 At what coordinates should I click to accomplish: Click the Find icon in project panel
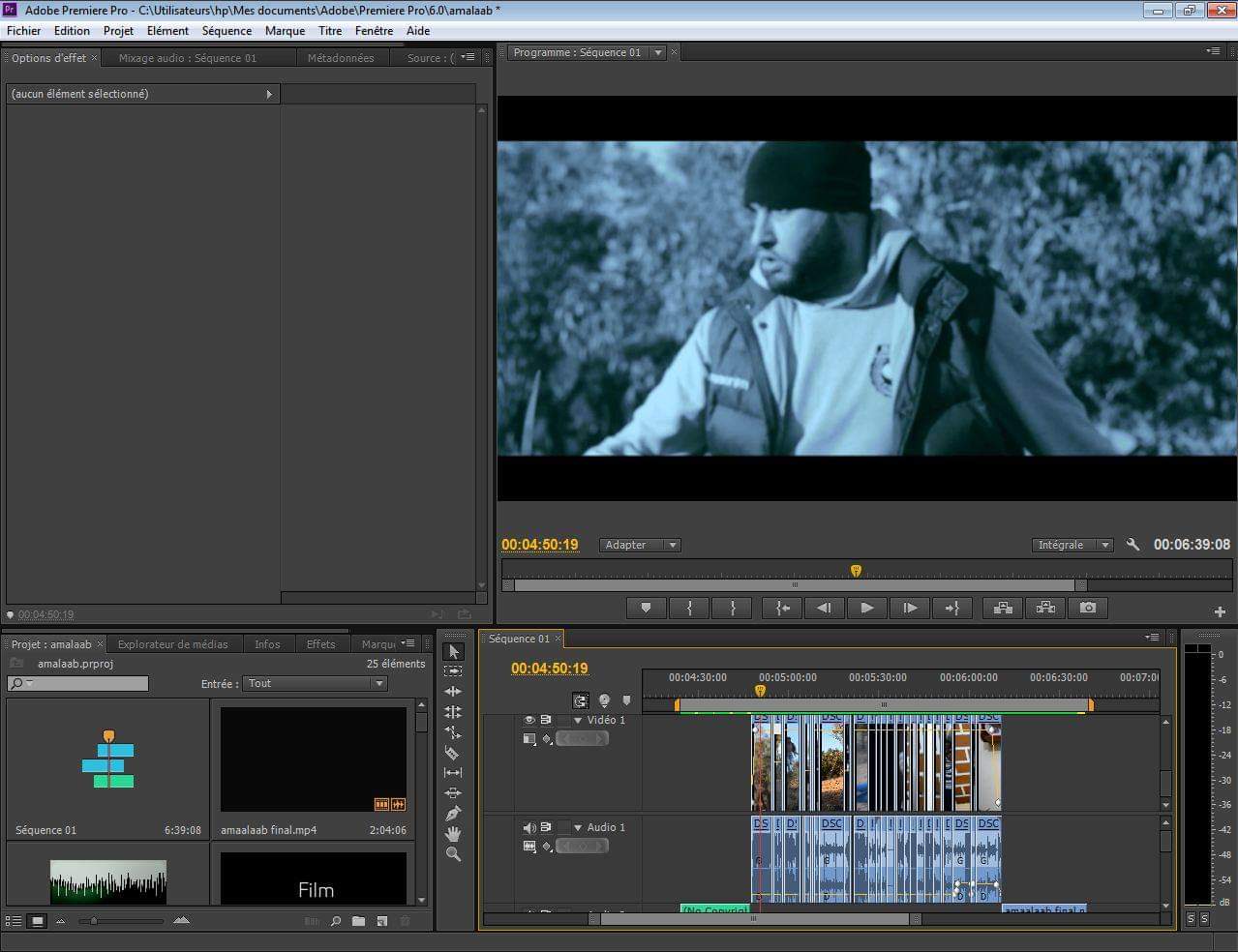[x=336, y=921]
